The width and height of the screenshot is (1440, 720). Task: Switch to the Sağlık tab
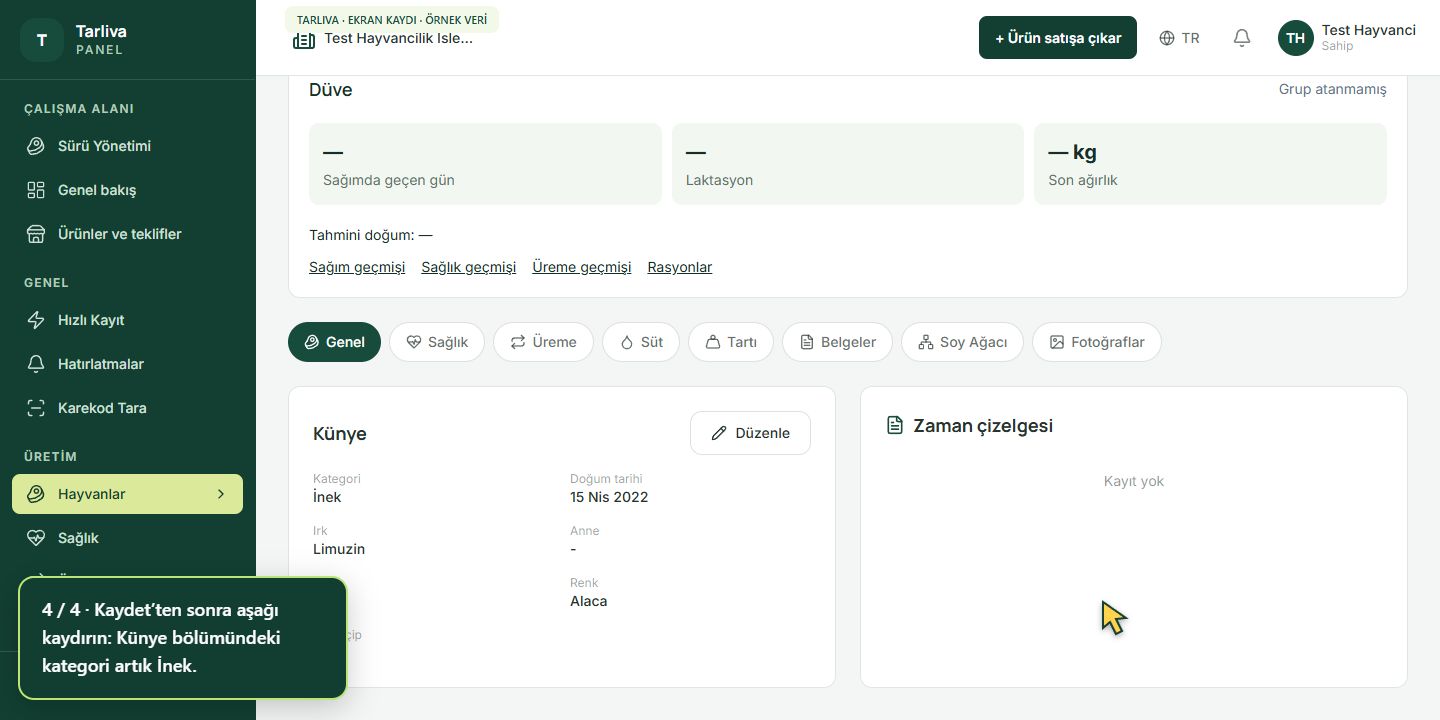coord(437,342)
